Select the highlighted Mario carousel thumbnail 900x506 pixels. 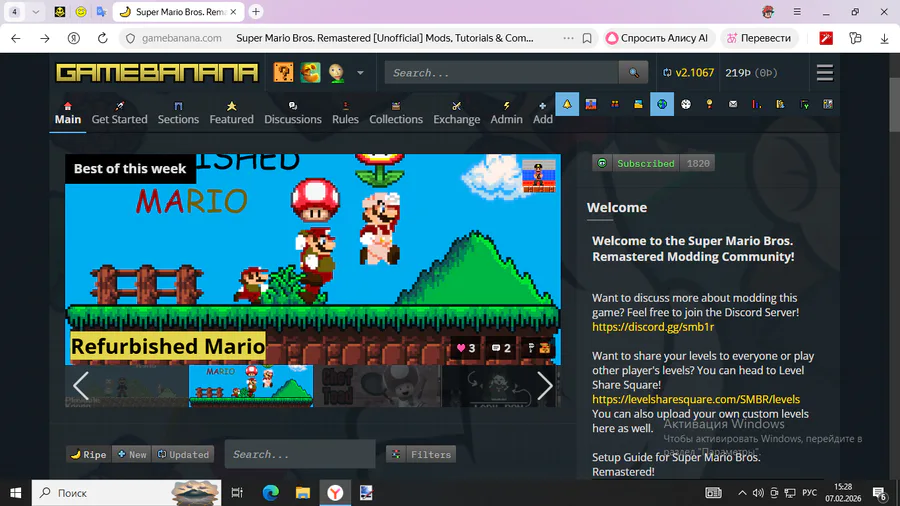tap(251, 386)
